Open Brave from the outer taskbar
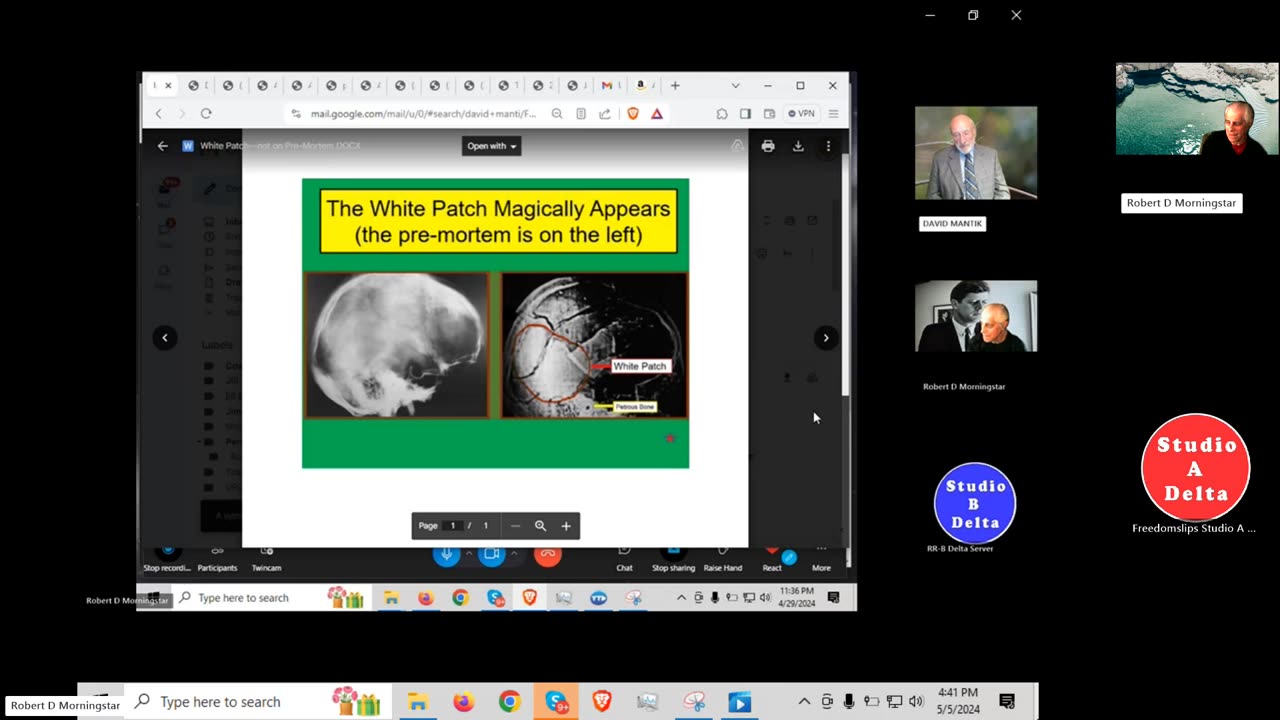This screenshot has height=720, width=1280. (602, 702)
